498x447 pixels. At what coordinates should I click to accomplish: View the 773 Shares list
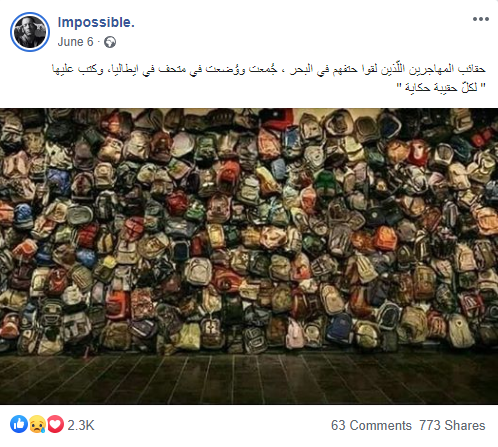coord(452,425)
